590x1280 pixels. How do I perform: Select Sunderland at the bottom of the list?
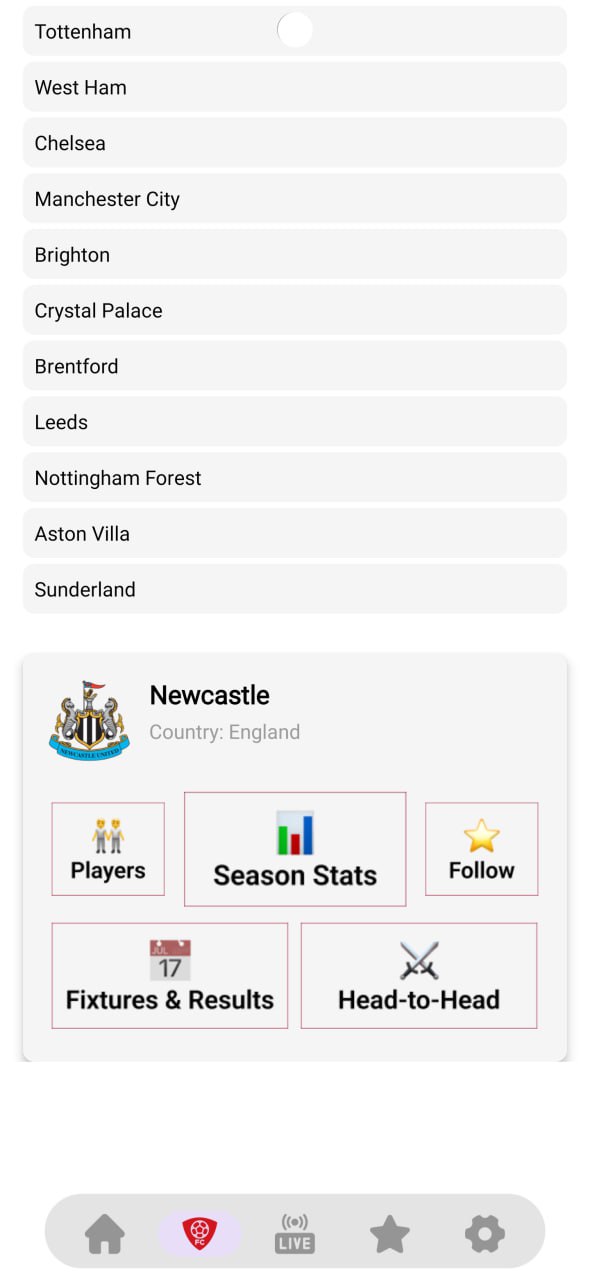point(294,589)
